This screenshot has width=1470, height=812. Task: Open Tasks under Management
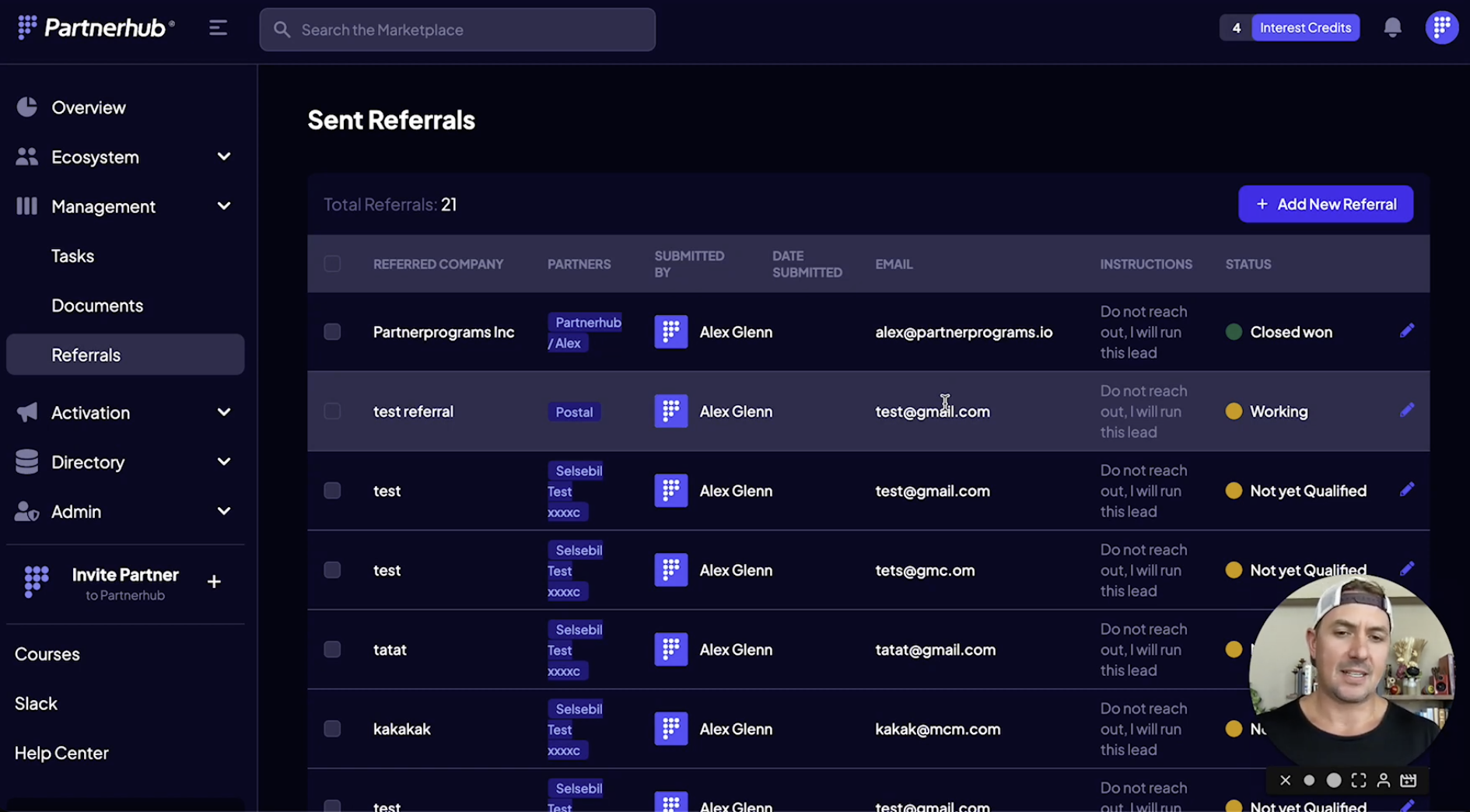click(x=72, y=256)
